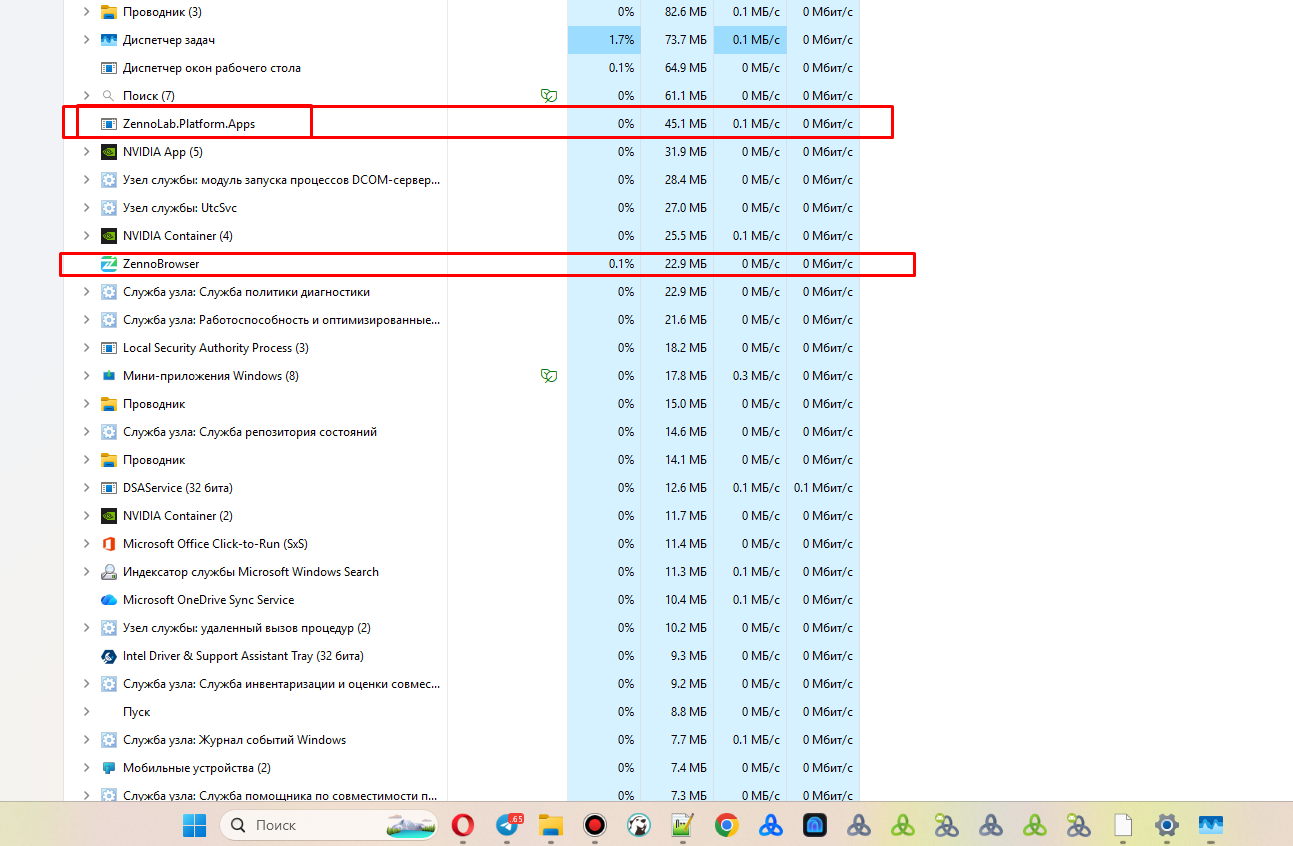The width and height of the screenshot is (1293, 846).
Task: Click the NVIDIA App (5) icon
Action: pos(109,152)
